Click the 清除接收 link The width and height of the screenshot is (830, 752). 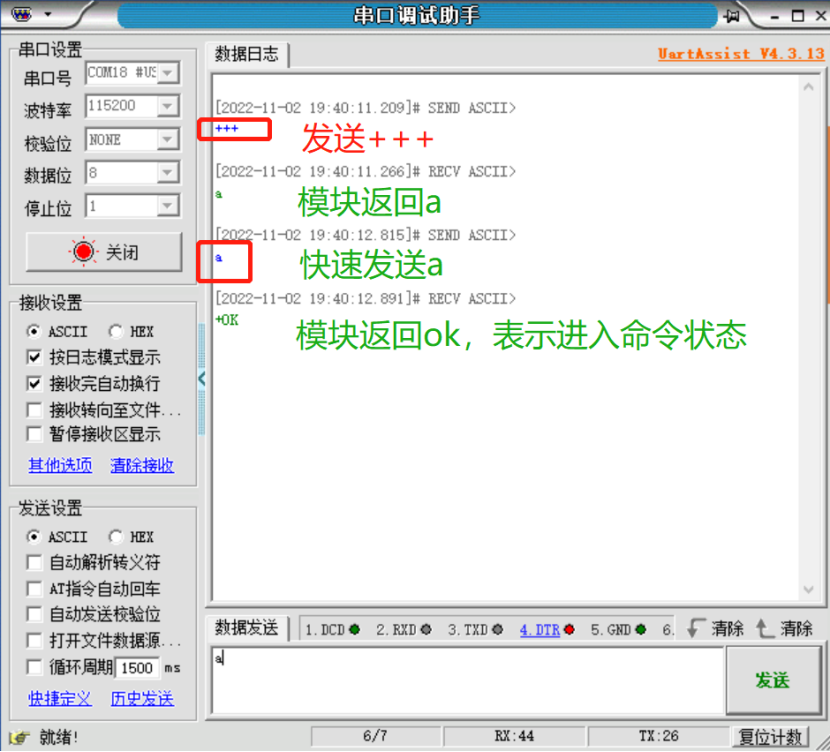(142, 465)
